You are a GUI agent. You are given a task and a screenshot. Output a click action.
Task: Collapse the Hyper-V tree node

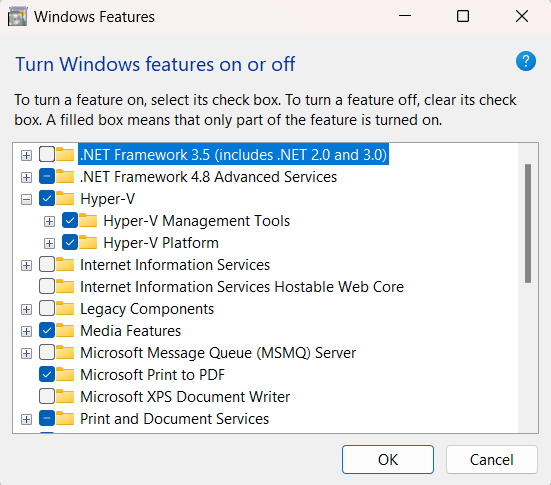click(26, 200)
